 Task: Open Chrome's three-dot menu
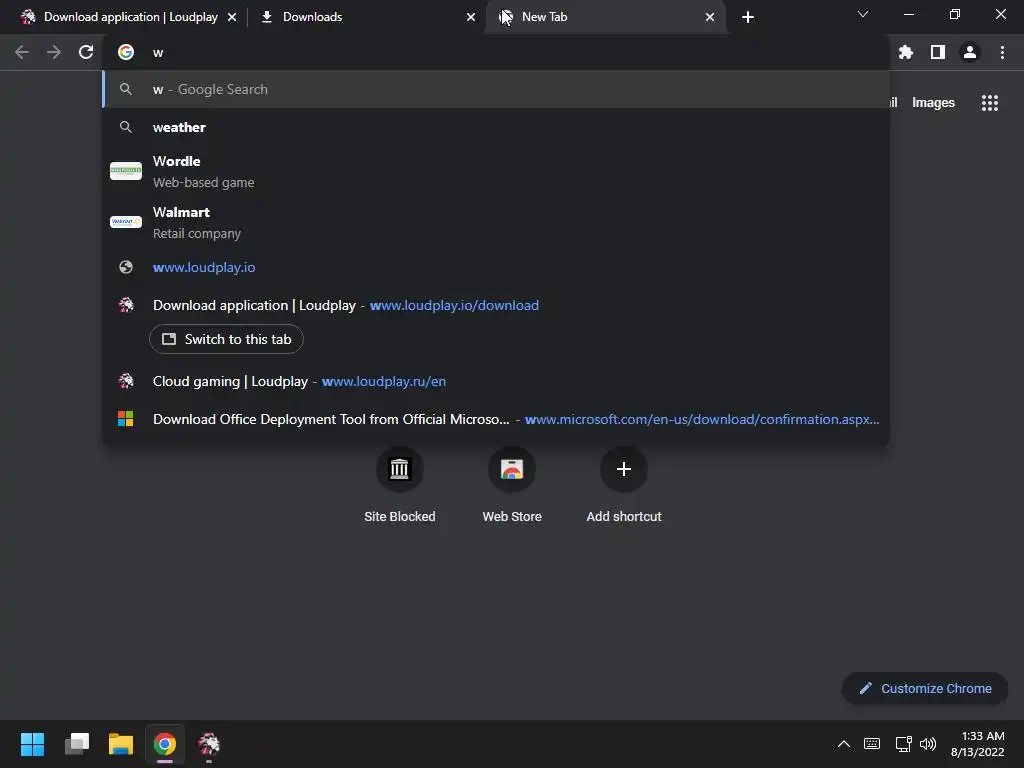pos(1002,52)
